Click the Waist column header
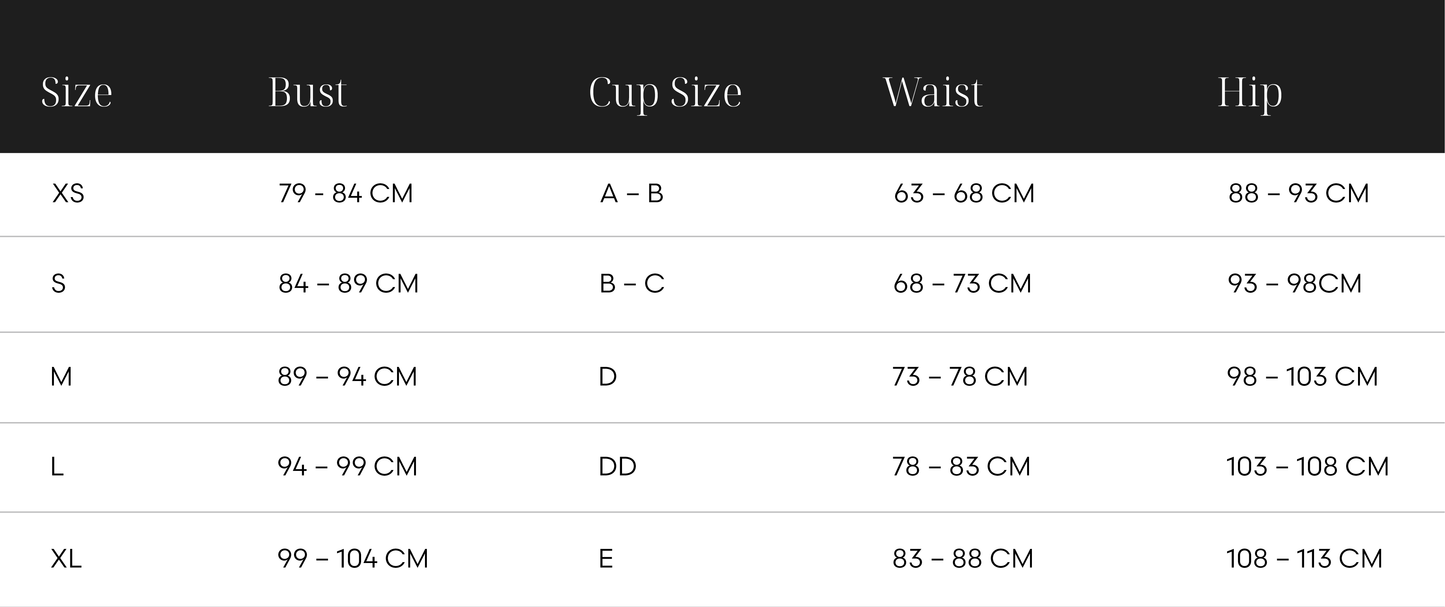The width and height of the screenshot is (1445, 607). [933, 93]
